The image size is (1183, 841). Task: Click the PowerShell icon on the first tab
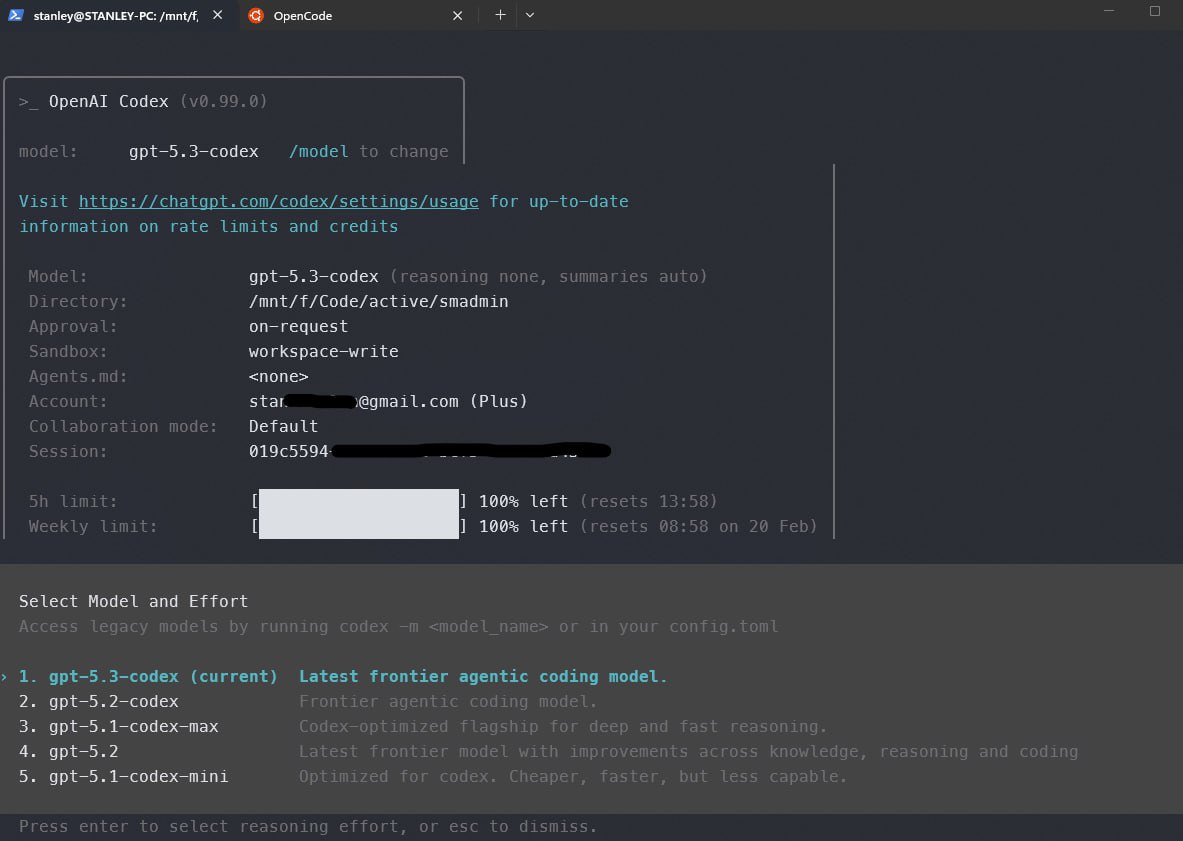coord(15,16)
